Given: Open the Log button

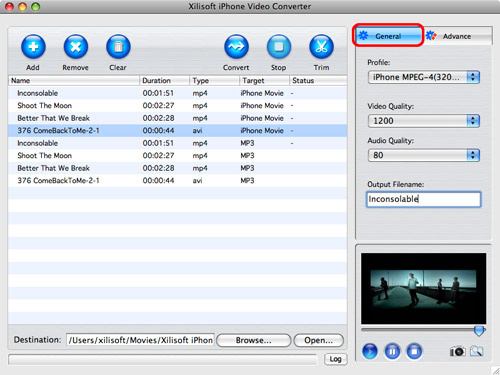Looking at the screenshot, I should (335, 359).
